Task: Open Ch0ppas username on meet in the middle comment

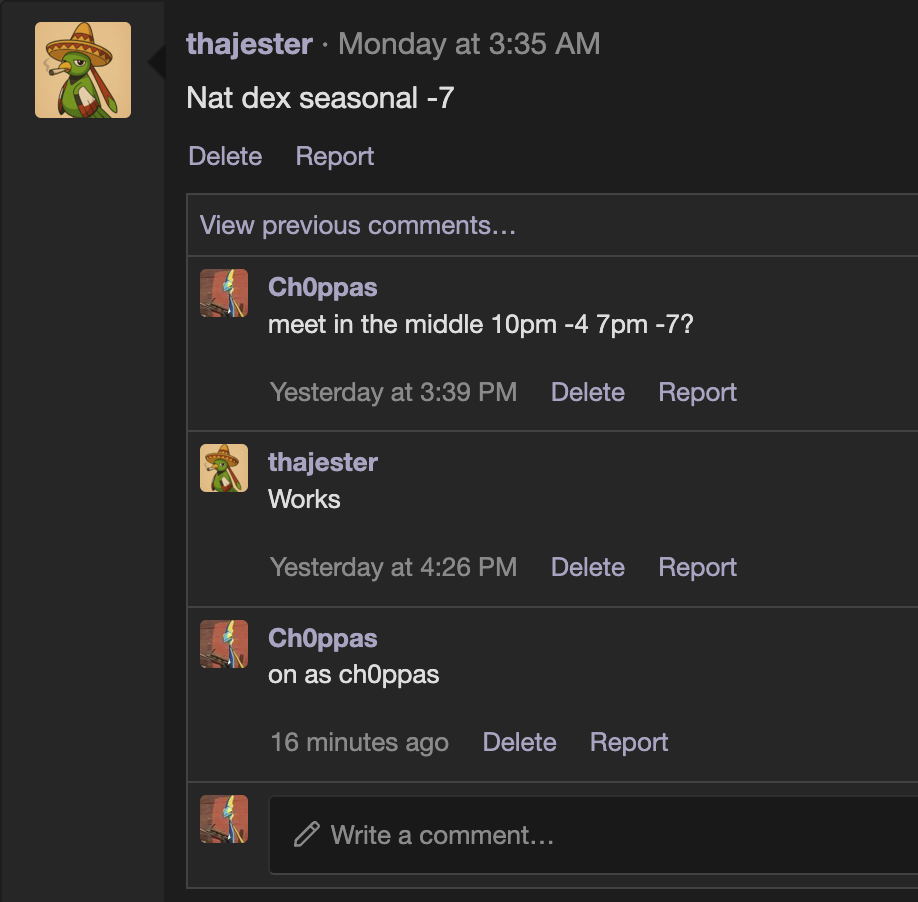Action: click(x=323, y=287)
